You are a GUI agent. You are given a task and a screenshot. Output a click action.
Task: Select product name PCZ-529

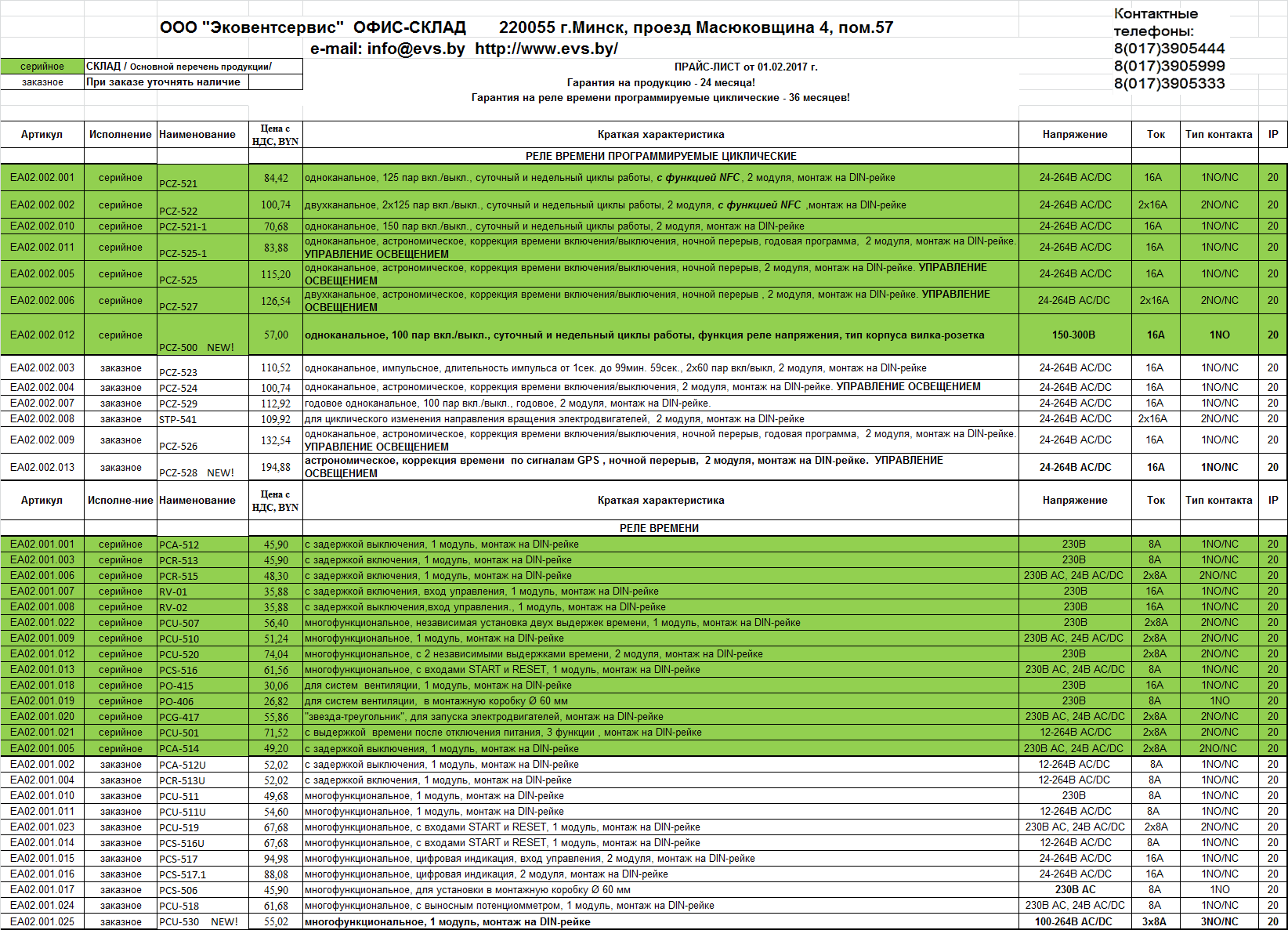pyautogui.click(x=178, y=403)
